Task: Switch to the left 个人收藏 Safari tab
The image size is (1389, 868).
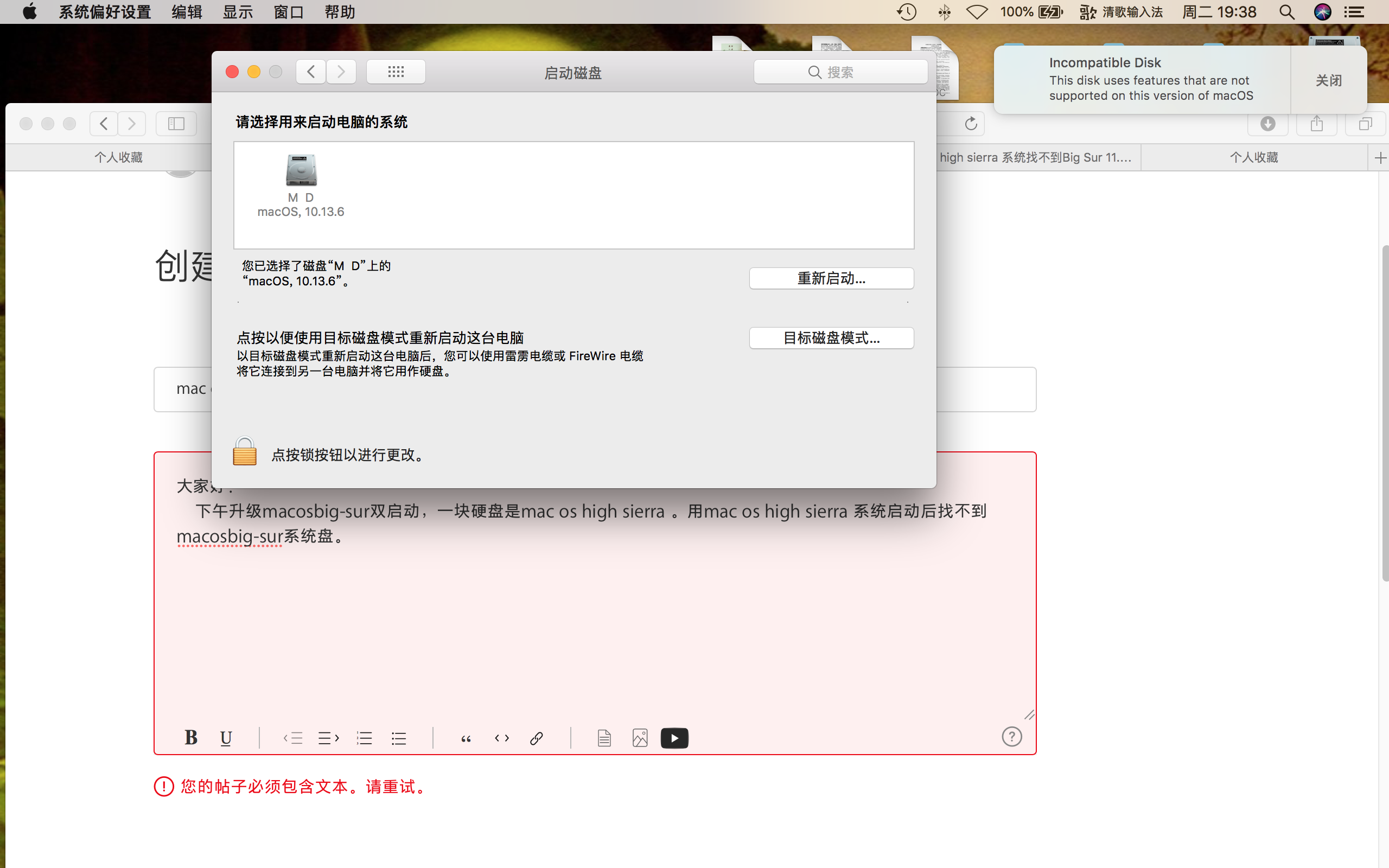Action: pos(118,157)
